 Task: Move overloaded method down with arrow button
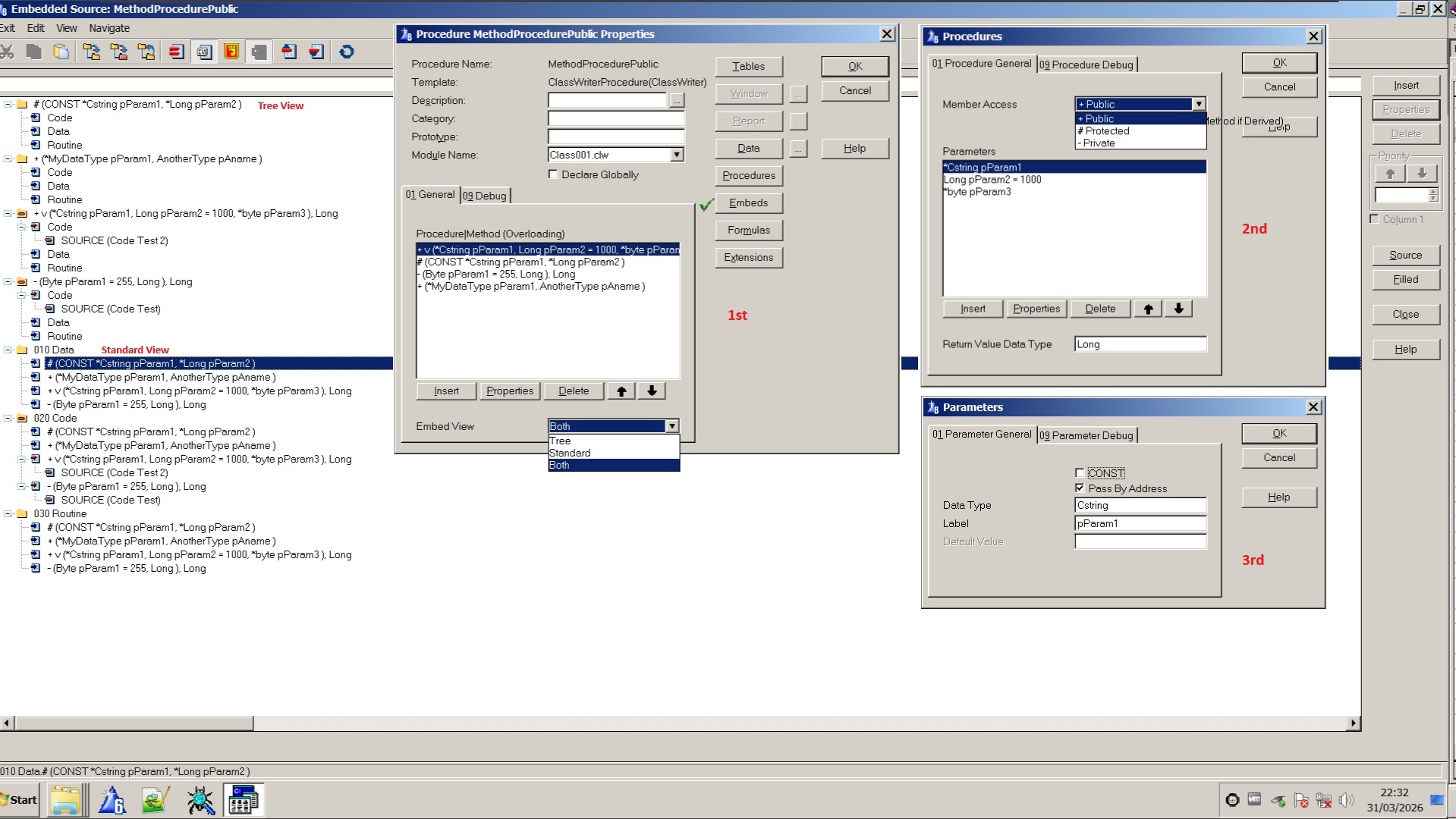[652, 391]
